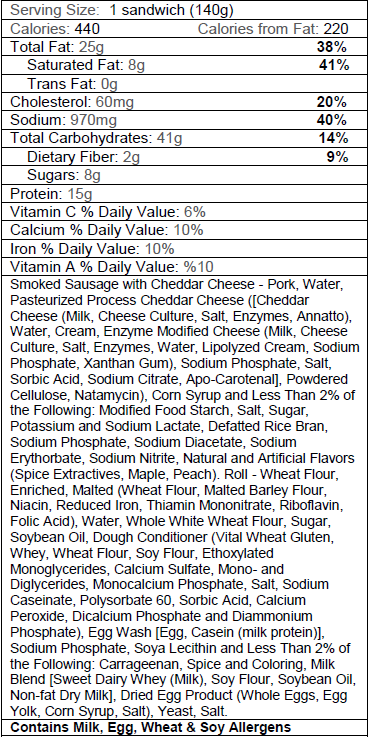Viewport: 369px width, 738px height.
Task: Select the Iron % Daily Value row
Action: coord(184,249)
